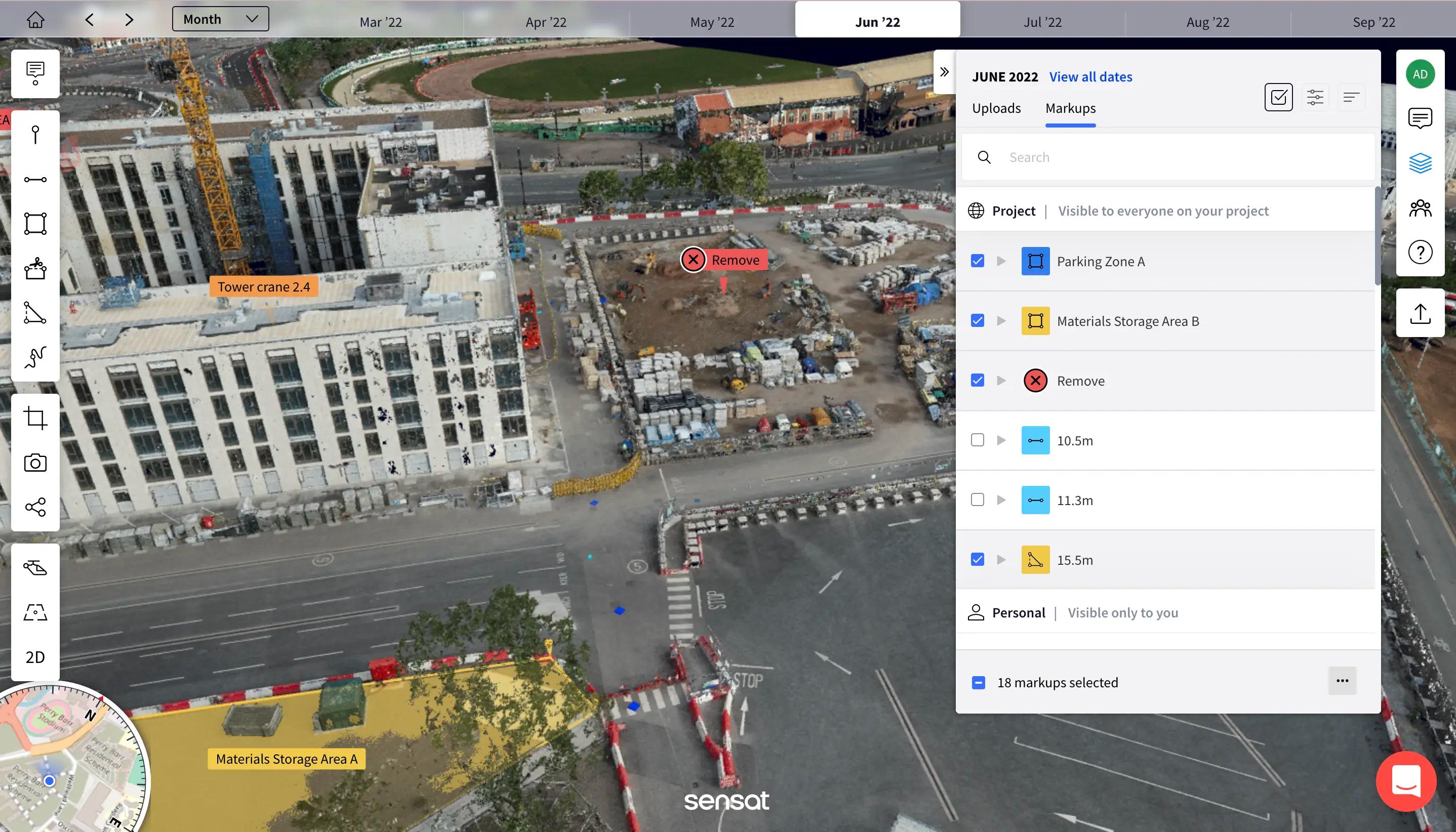Select the polygon area tool

coord(35,223)
